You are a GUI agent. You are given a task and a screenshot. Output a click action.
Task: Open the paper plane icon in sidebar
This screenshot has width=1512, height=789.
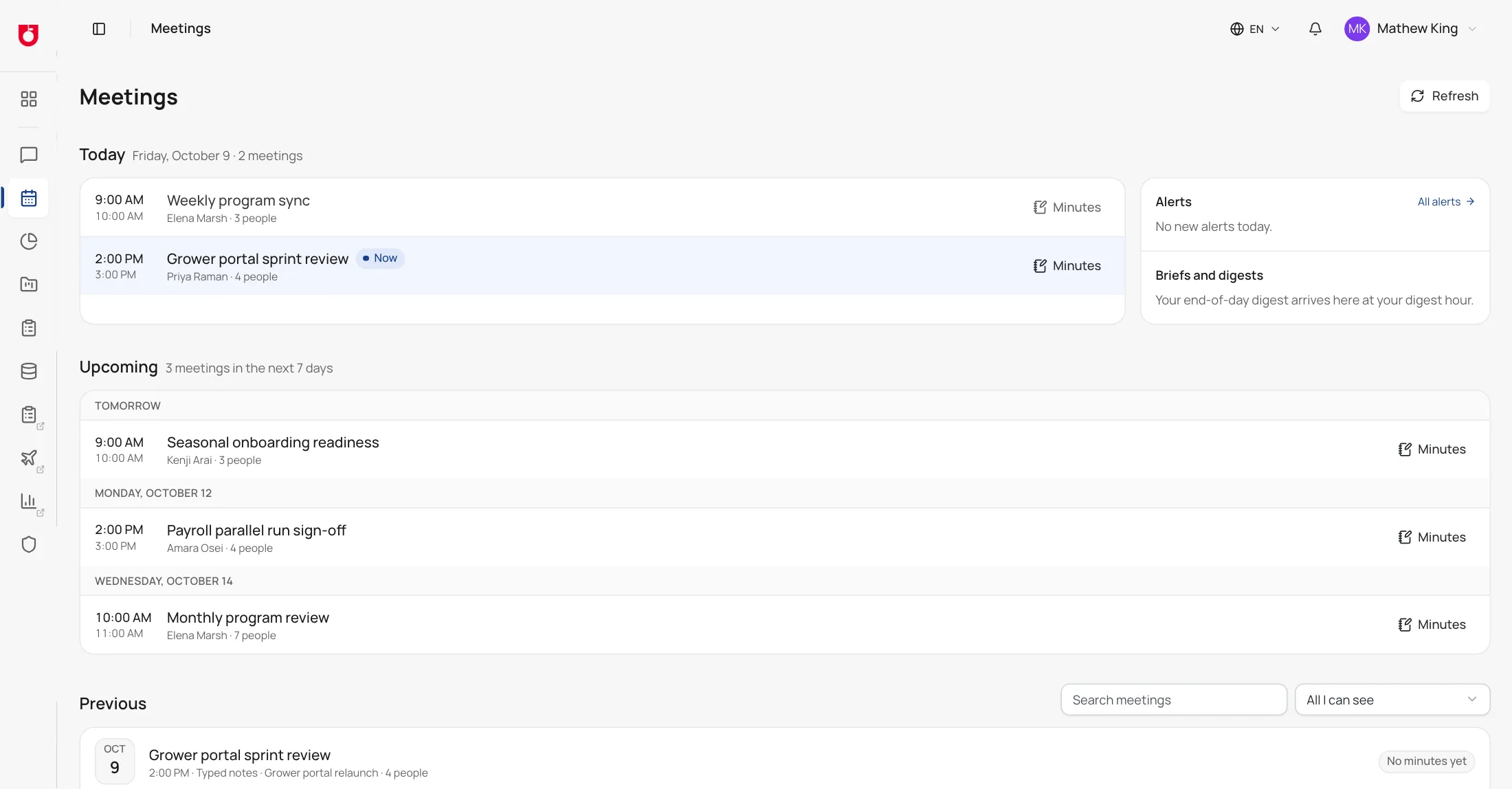(x=29, y=458)
